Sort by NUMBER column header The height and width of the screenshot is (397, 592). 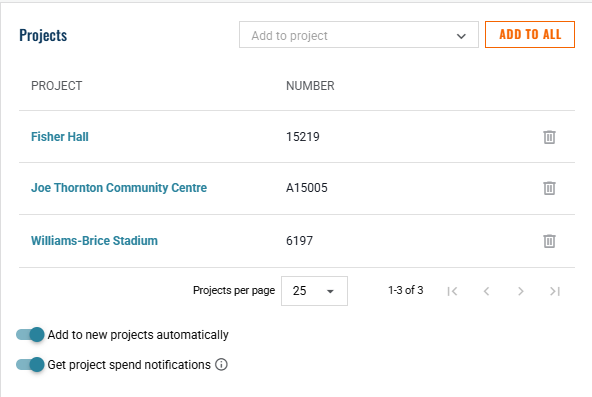tap(310, 86)
